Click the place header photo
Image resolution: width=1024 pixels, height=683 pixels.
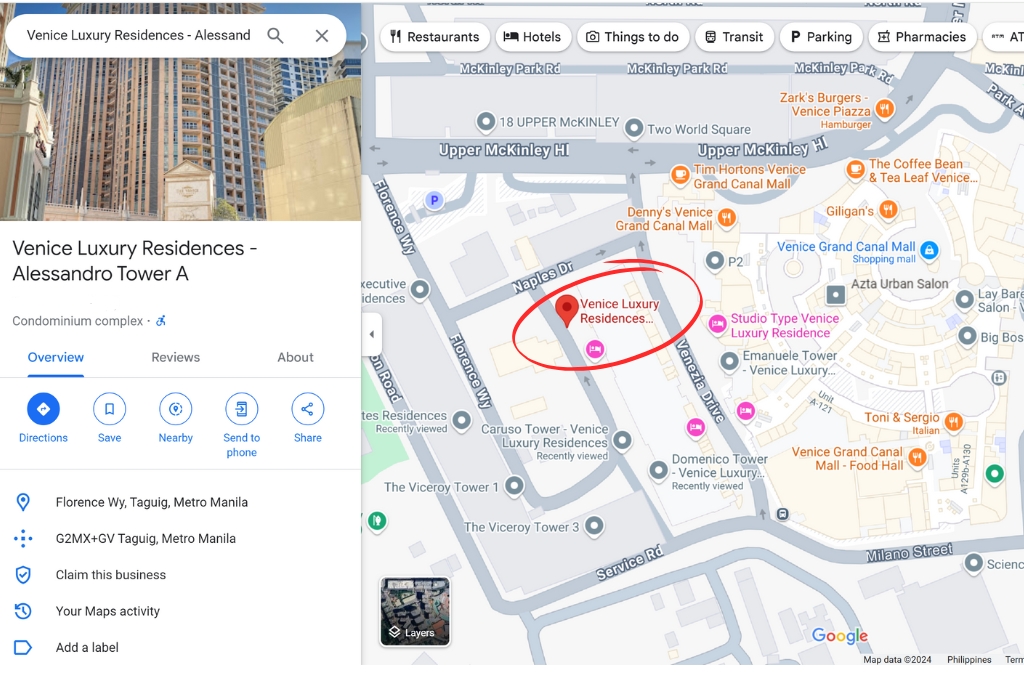pos(180,139)
